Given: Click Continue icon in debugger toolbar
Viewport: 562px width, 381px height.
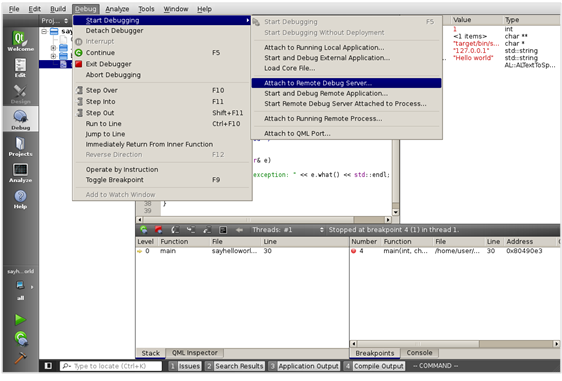Looking at the screenshot, I should pos(144,230).
